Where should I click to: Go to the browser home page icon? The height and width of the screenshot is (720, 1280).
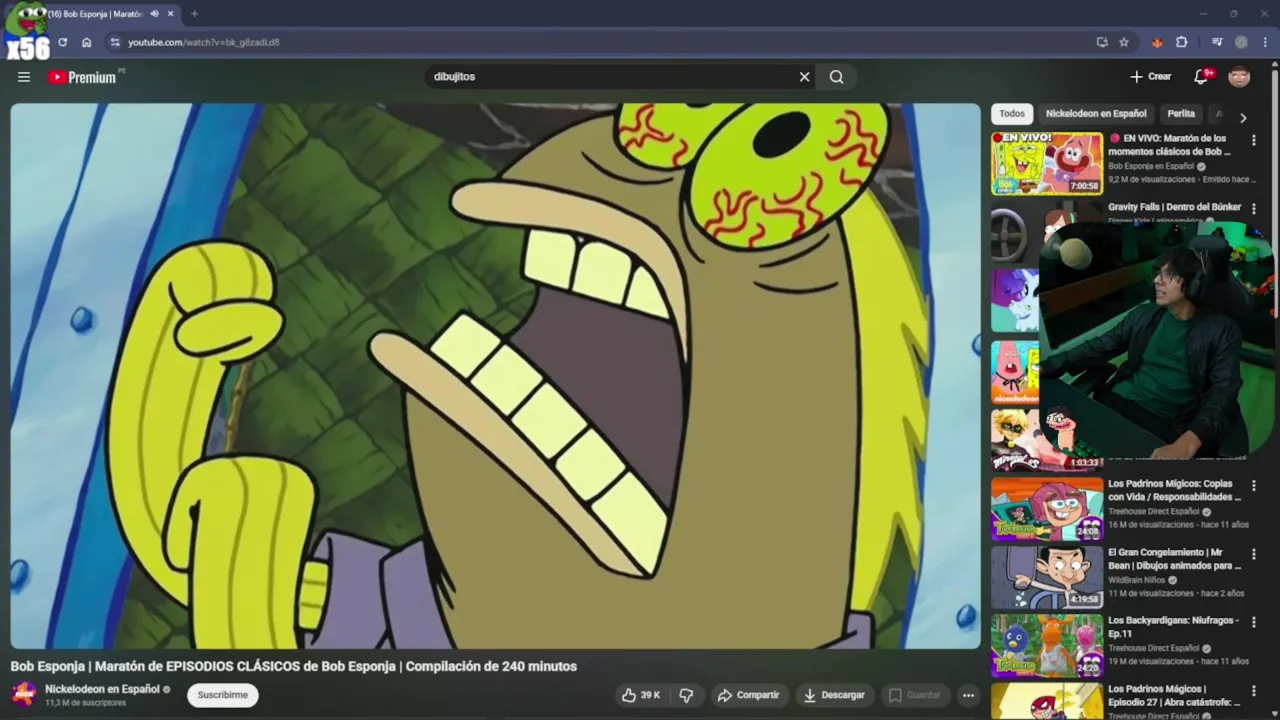(x=87, y=42)
